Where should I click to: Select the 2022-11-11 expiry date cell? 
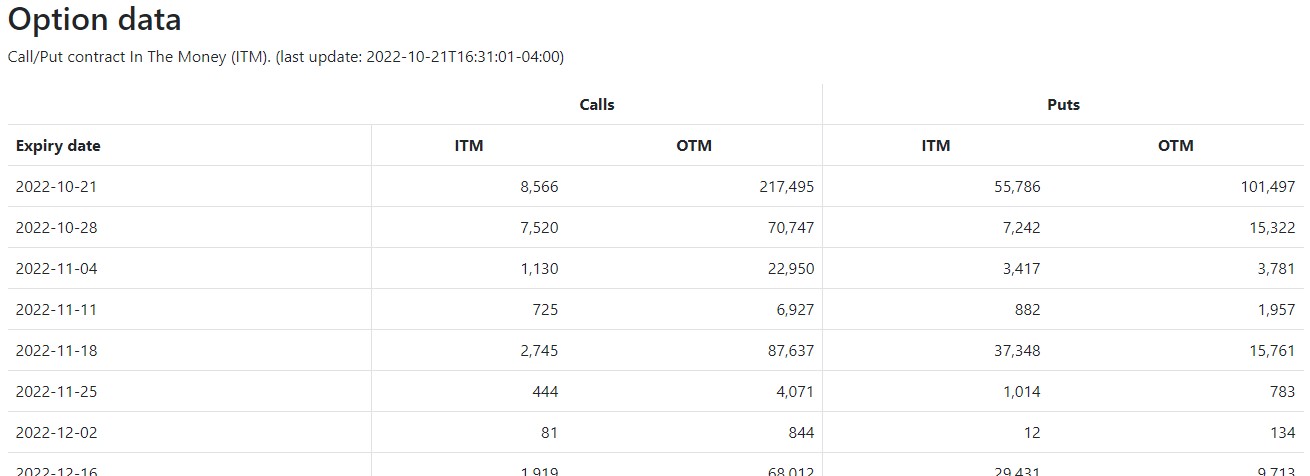point(56,310)
